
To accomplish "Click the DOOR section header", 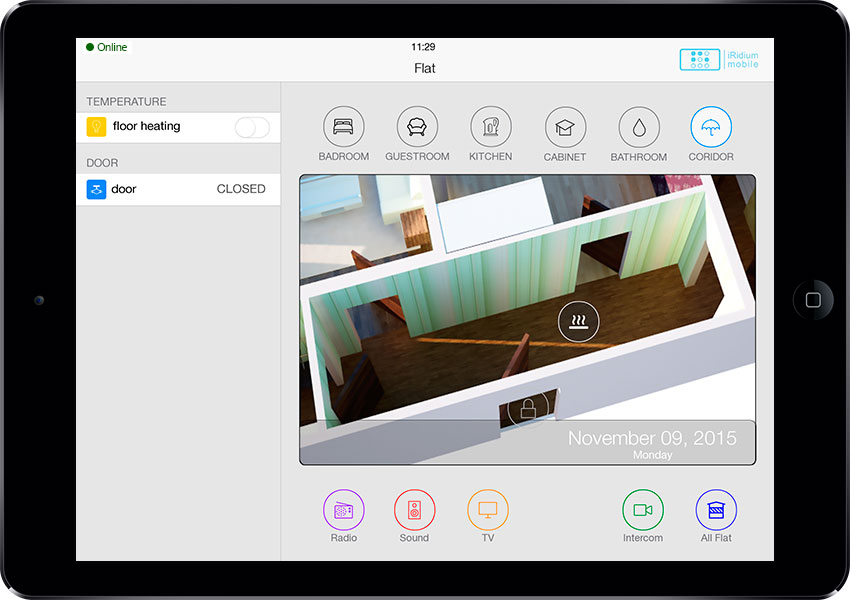I will [x=102, y=163].
